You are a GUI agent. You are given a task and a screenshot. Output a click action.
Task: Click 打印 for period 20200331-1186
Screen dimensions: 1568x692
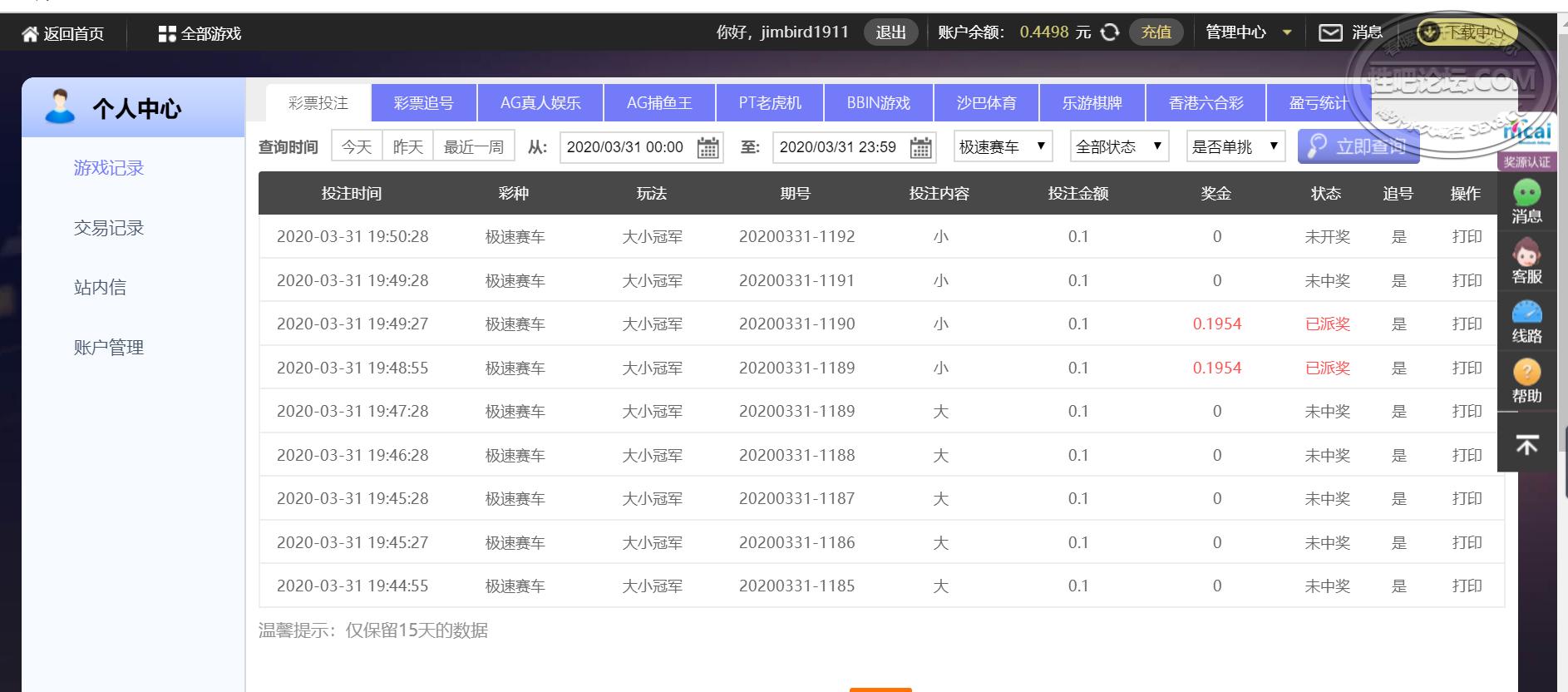1467,543
